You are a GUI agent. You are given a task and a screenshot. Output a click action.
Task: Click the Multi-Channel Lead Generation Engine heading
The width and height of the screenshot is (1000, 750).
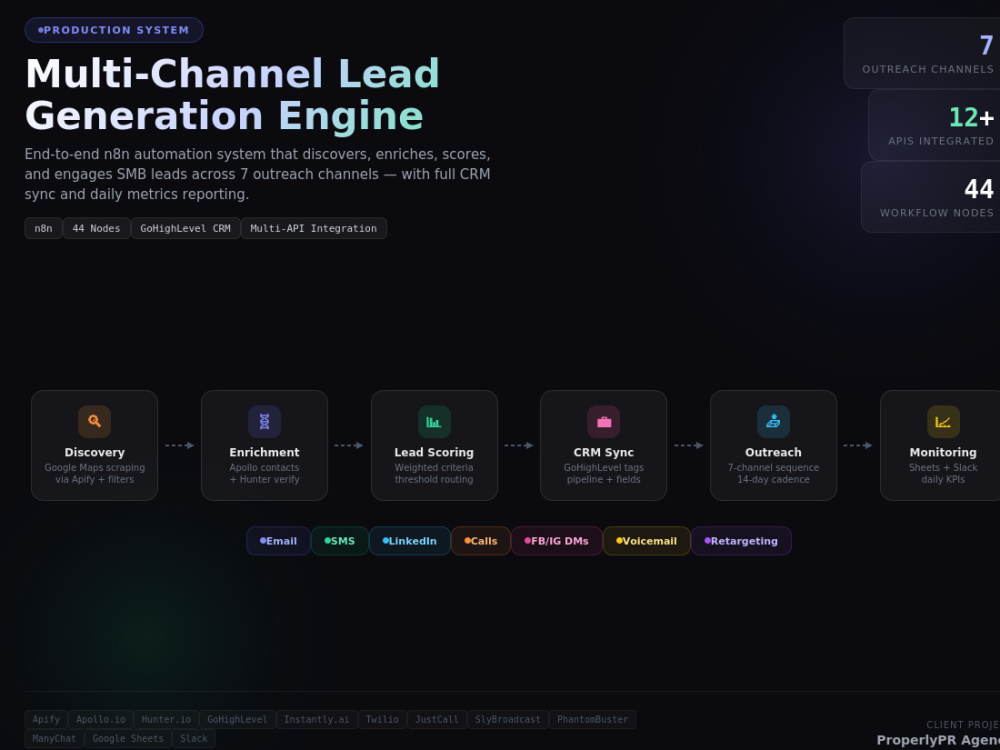point(232,94)
